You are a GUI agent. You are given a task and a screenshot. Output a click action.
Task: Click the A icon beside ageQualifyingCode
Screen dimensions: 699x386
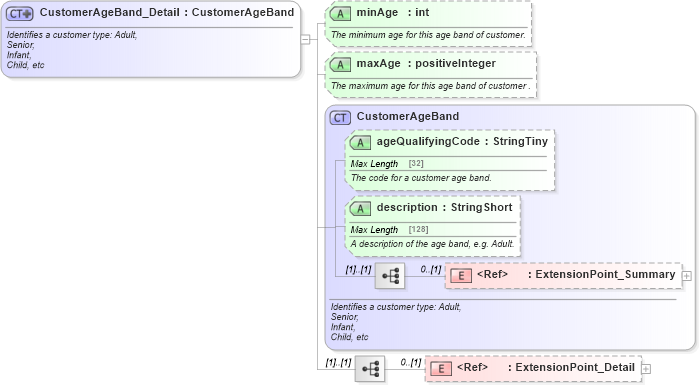click(360, 143)
